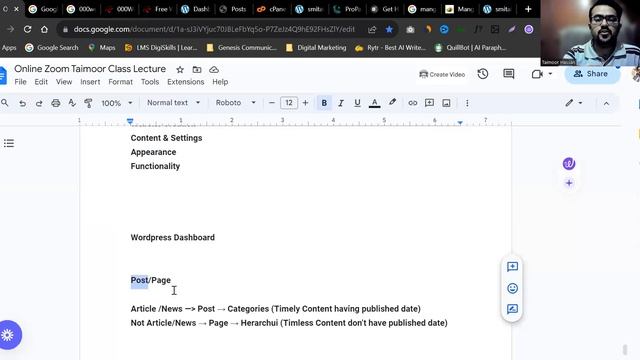This screenshot has width=640, height=360.
Task: Click the Create Video button
Action: (442, 74)
